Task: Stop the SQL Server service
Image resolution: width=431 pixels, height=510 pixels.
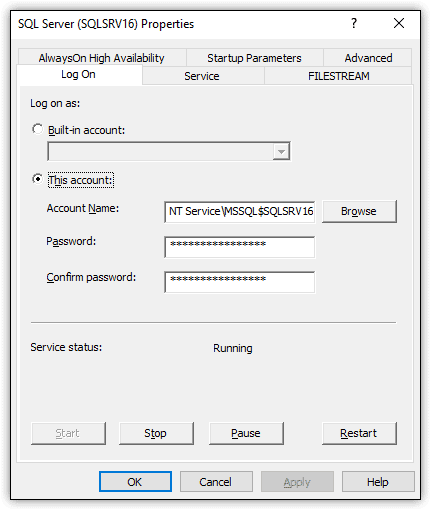Action: [x=156, y=433]
